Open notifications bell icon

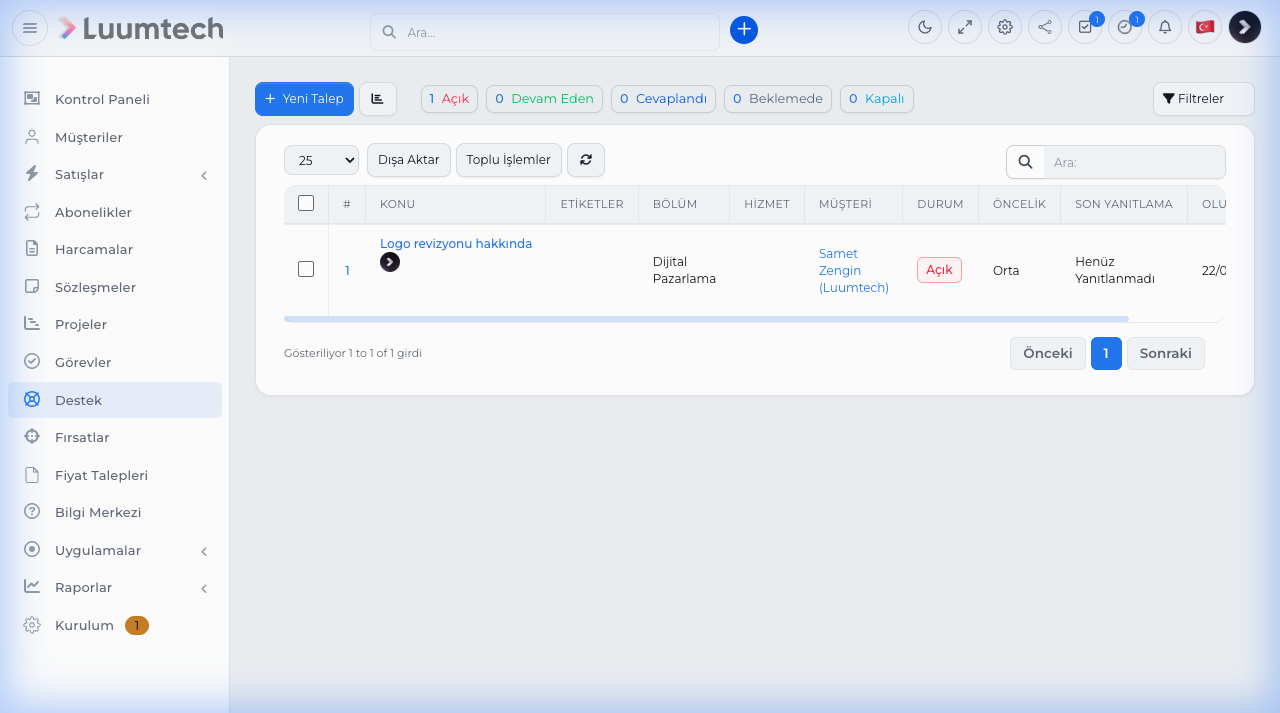tap(1165, 27)
